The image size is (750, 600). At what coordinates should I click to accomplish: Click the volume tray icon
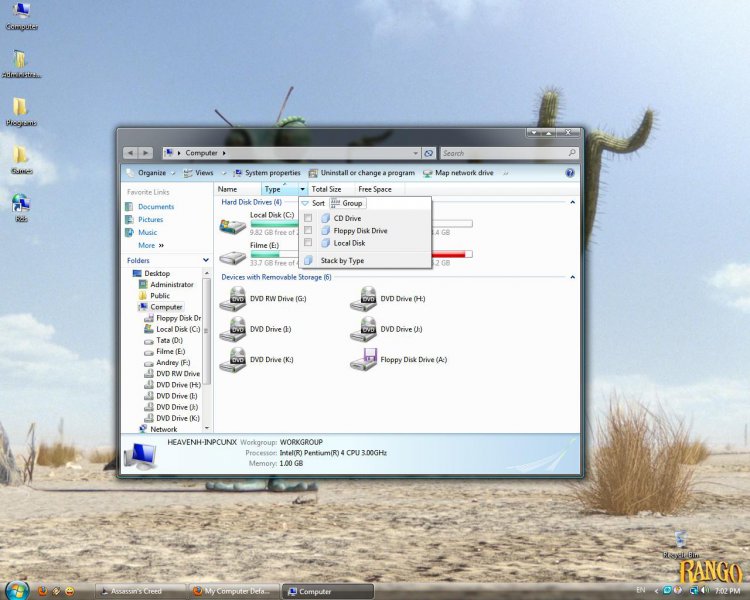(705, 590)
